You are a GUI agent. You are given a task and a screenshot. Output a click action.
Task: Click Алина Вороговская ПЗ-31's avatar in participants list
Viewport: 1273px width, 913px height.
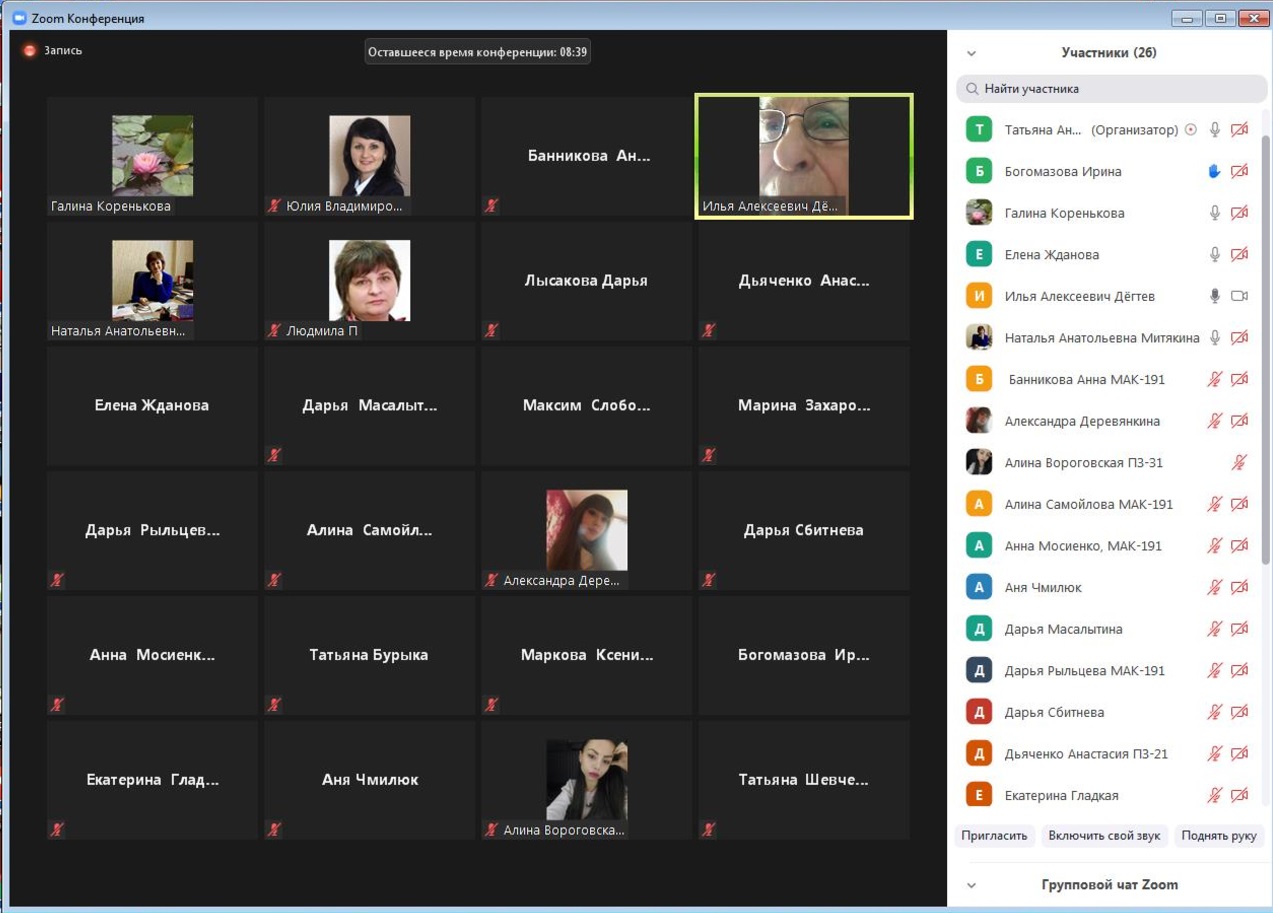(979, 463)
